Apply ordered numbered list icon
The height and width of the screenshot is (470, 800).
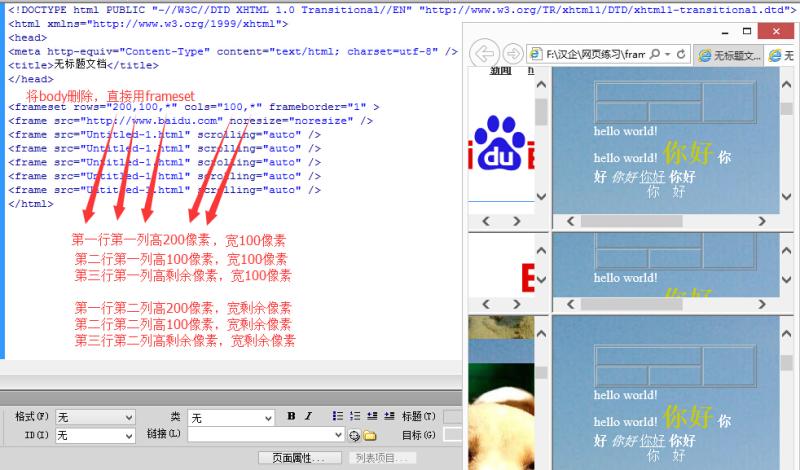click(355, 416)
